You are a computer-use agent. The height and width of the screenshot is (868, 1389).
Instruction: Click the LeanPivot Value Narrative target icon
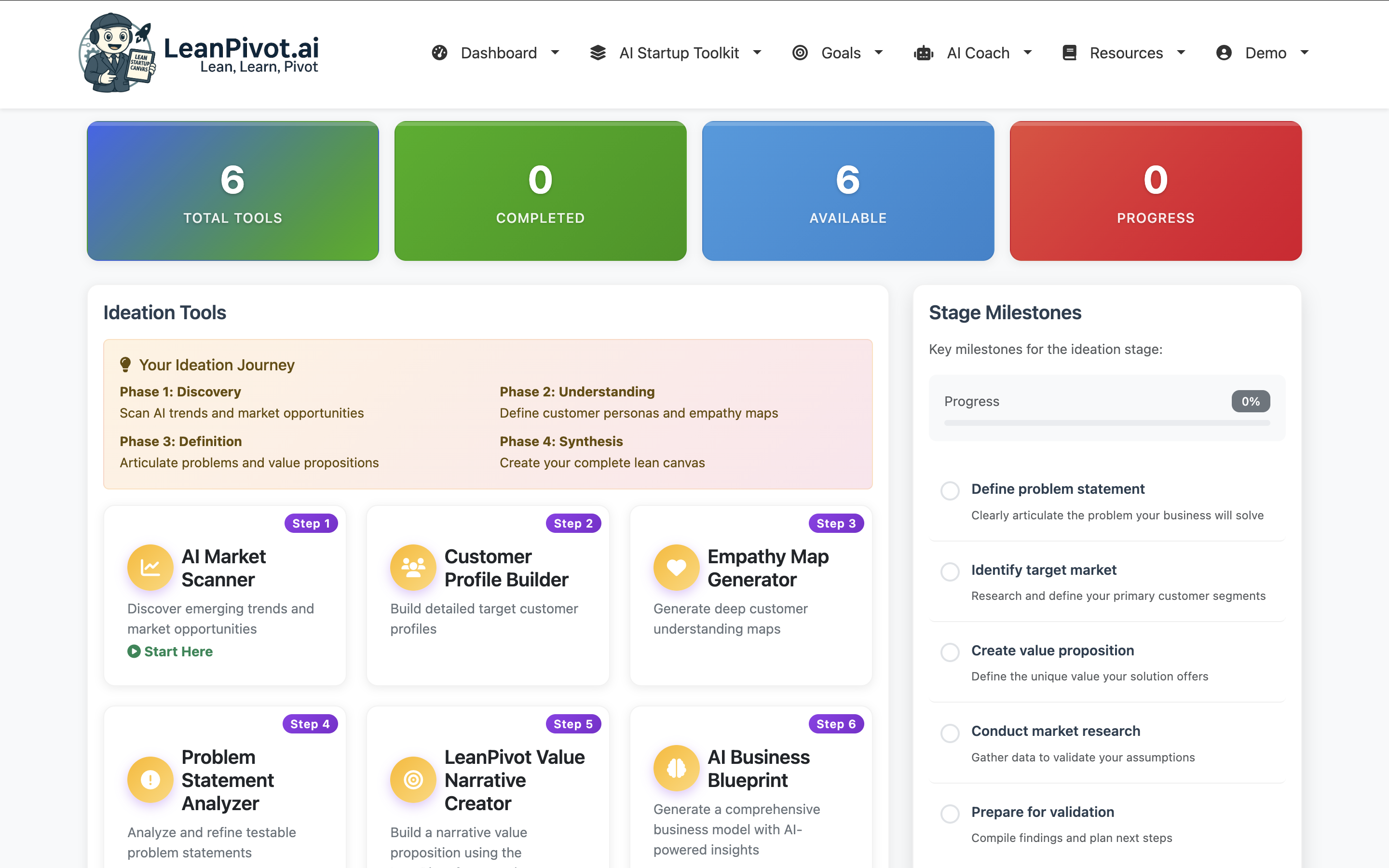pyautogui.click(x=413, y=780)
